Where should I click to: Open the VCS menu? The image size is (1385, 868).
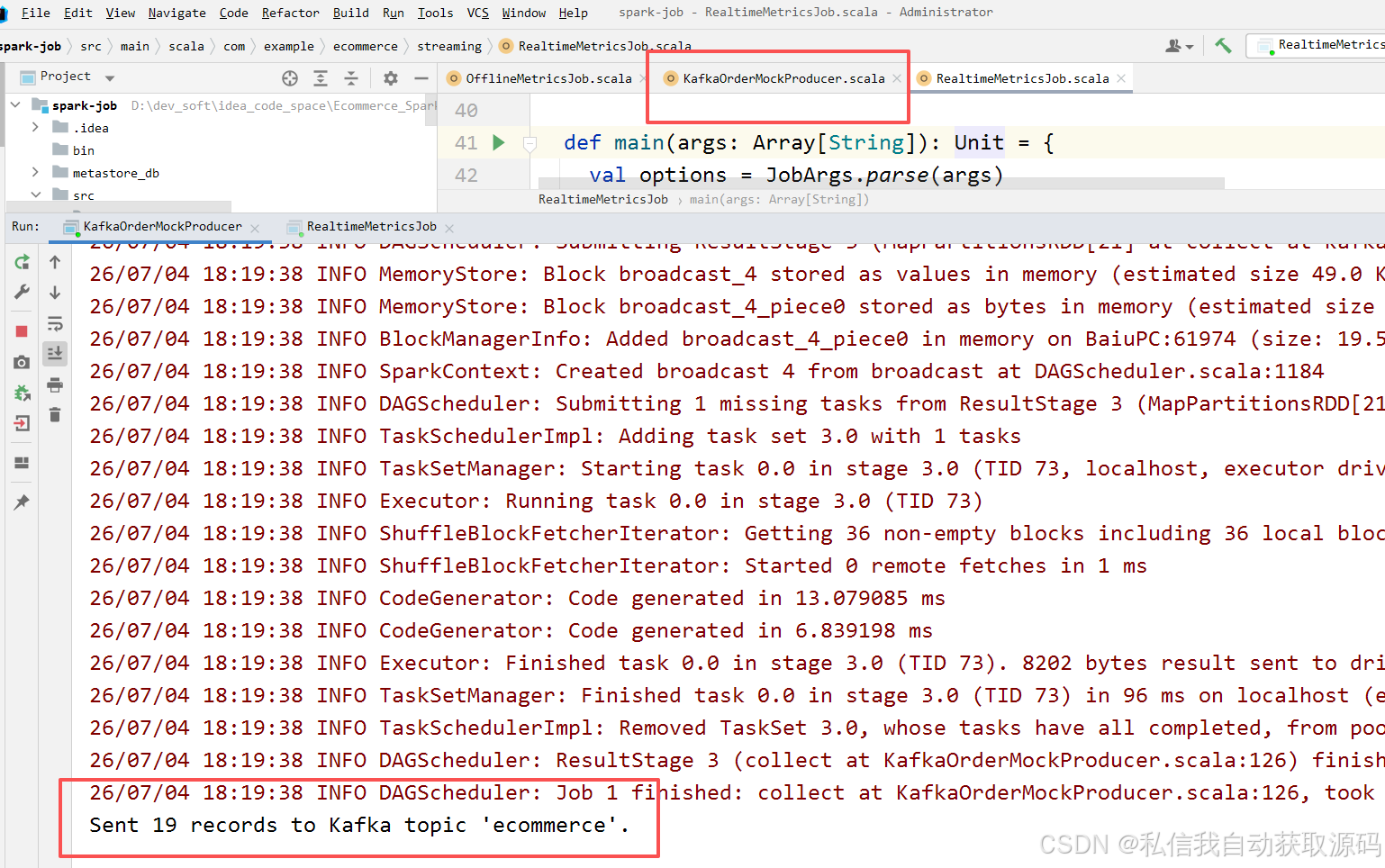point(477,13)
